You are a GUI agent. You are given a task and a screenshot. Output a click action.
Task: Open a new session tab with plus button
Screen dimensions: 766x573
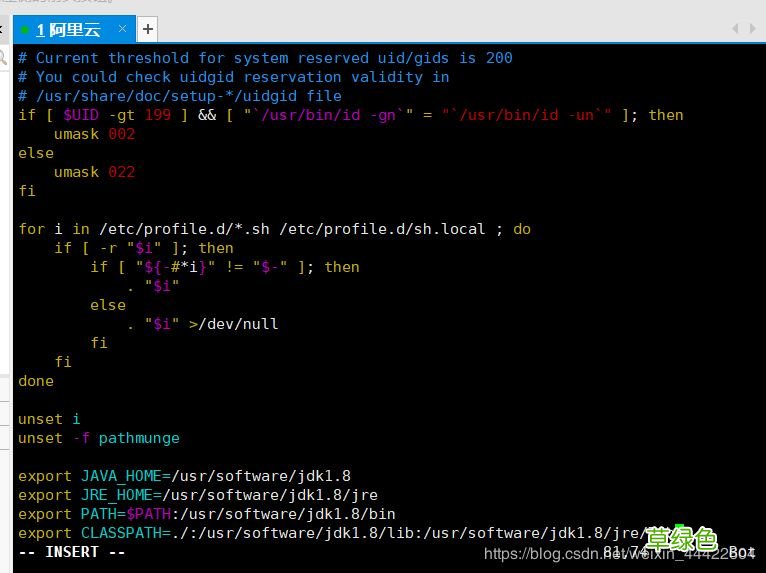point(147,30)
